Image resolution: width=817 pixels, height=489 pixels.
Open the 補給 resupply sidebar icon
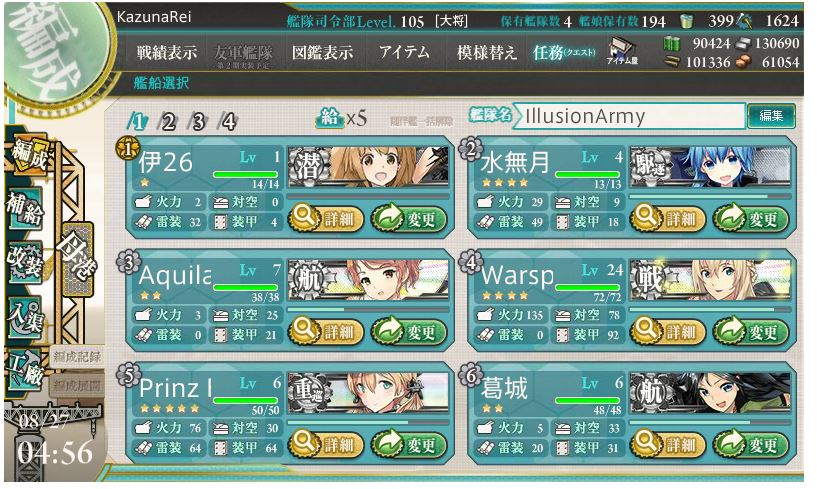point(24,209)
